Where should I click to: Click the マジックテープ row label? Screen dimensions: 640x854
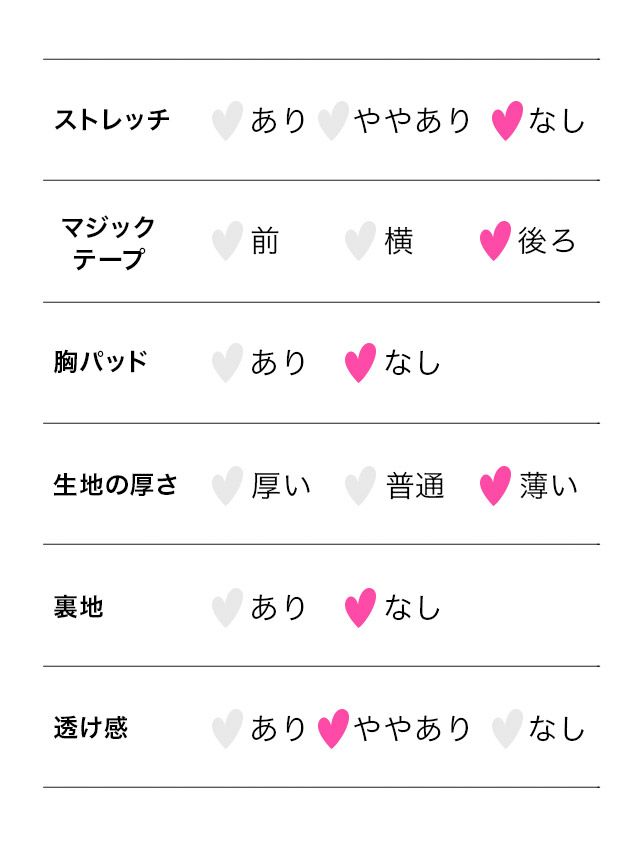[108, 242]
